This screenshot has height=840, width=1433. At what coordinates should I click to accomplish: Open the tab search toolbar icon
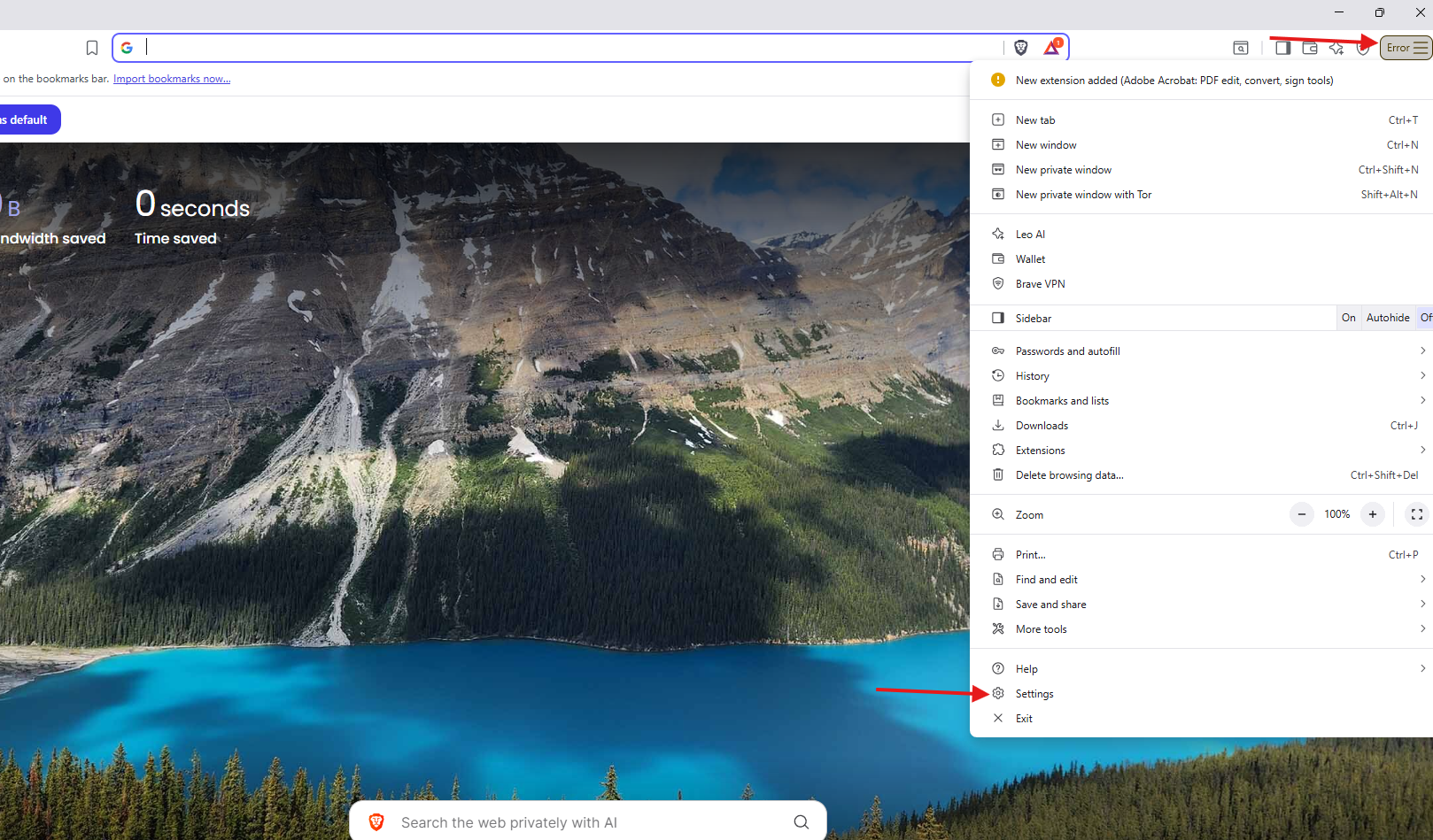click(1241, 48)
